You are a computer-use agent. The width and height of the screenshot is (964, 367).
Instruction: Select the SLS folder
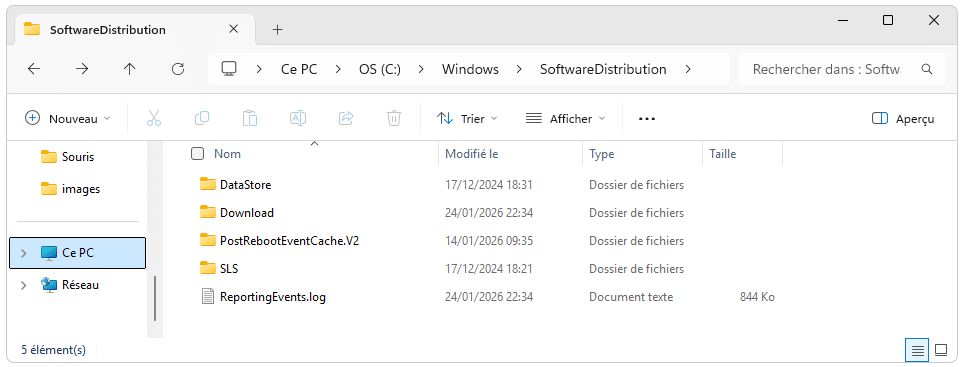(229, 269)
